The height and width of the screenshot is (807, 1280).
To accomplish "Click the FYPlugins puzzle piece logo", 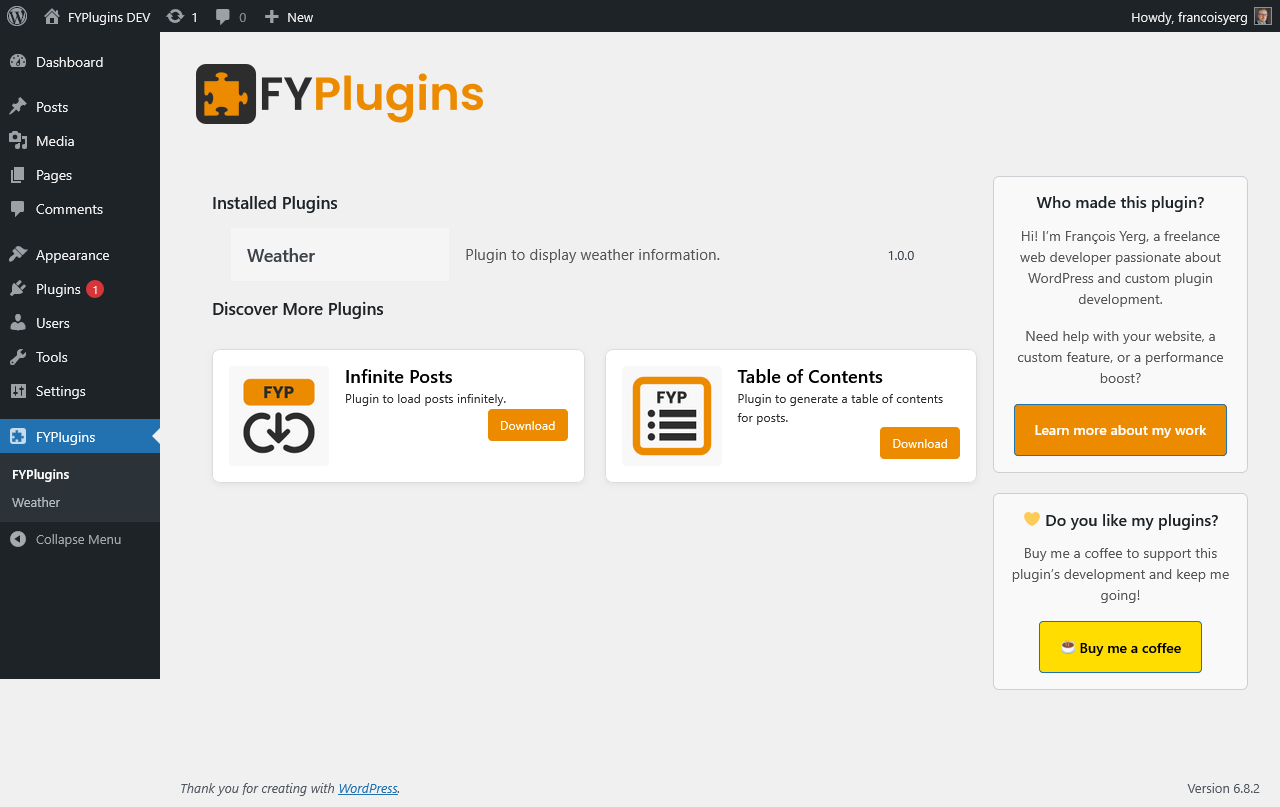I will click(x=225, y=93).
